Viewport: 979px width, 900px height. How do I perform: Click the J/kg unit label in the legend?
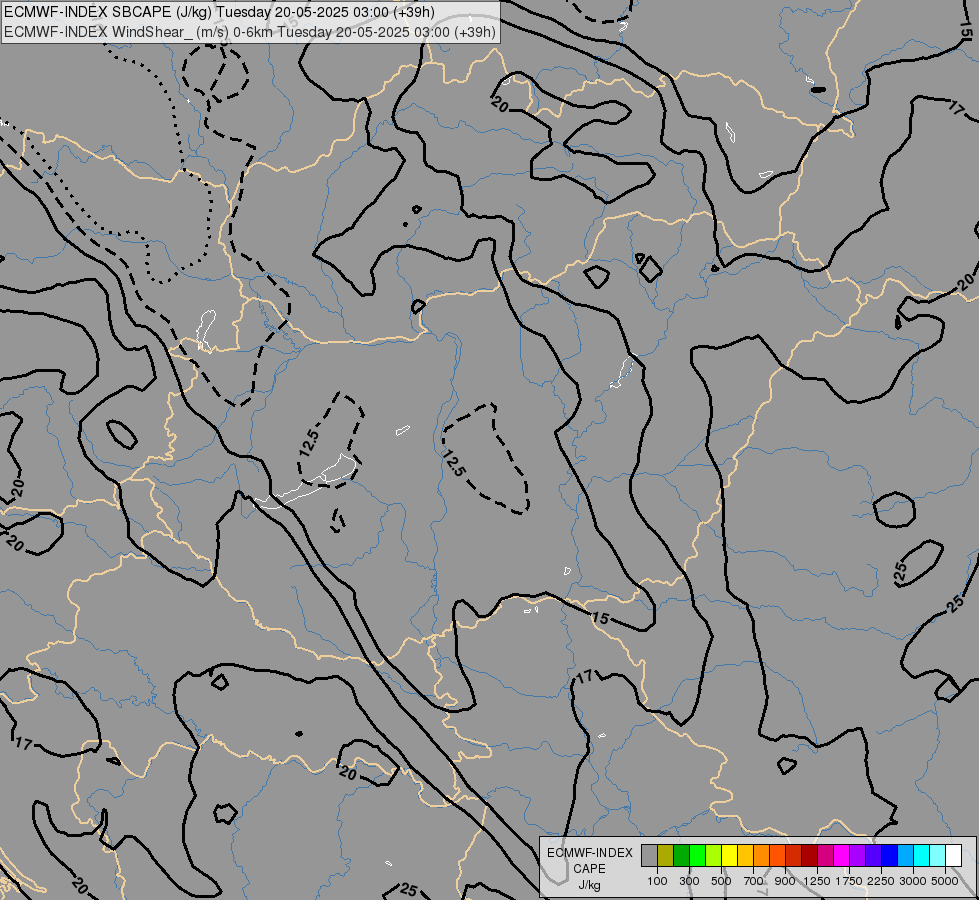[589, 886]
